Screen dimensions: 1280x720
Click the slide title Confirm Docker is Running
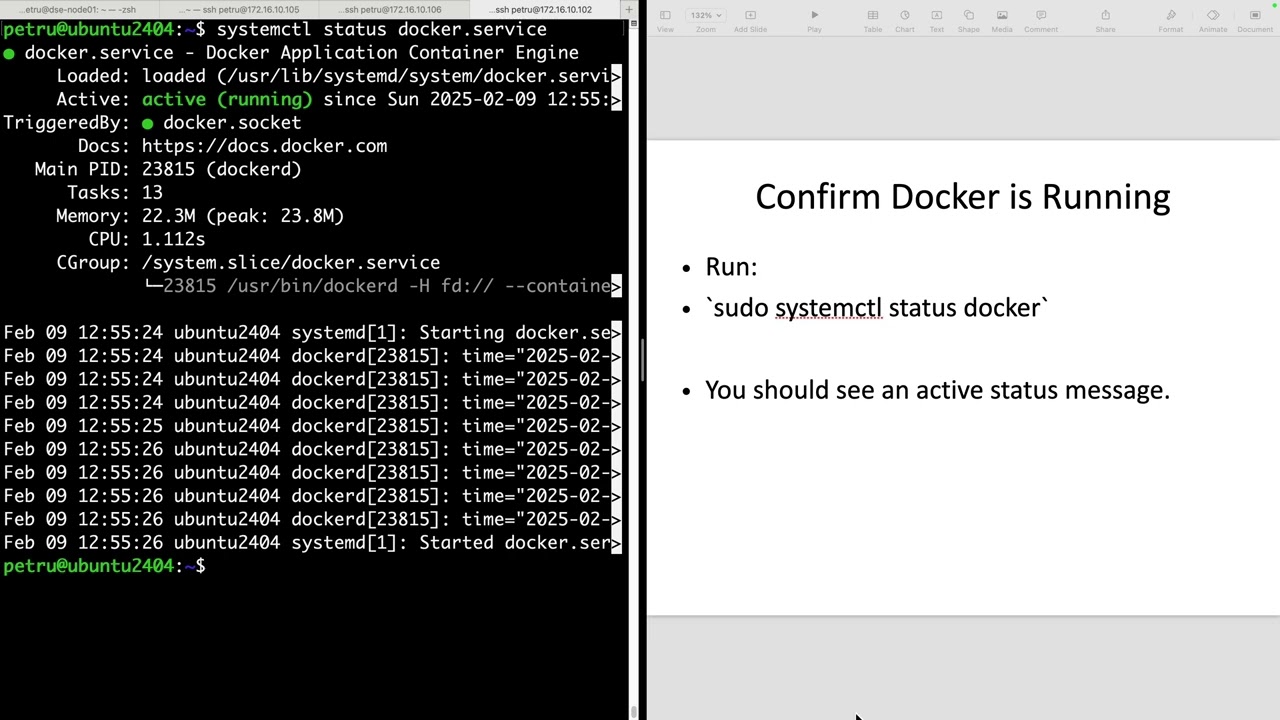tap(962, 196)
